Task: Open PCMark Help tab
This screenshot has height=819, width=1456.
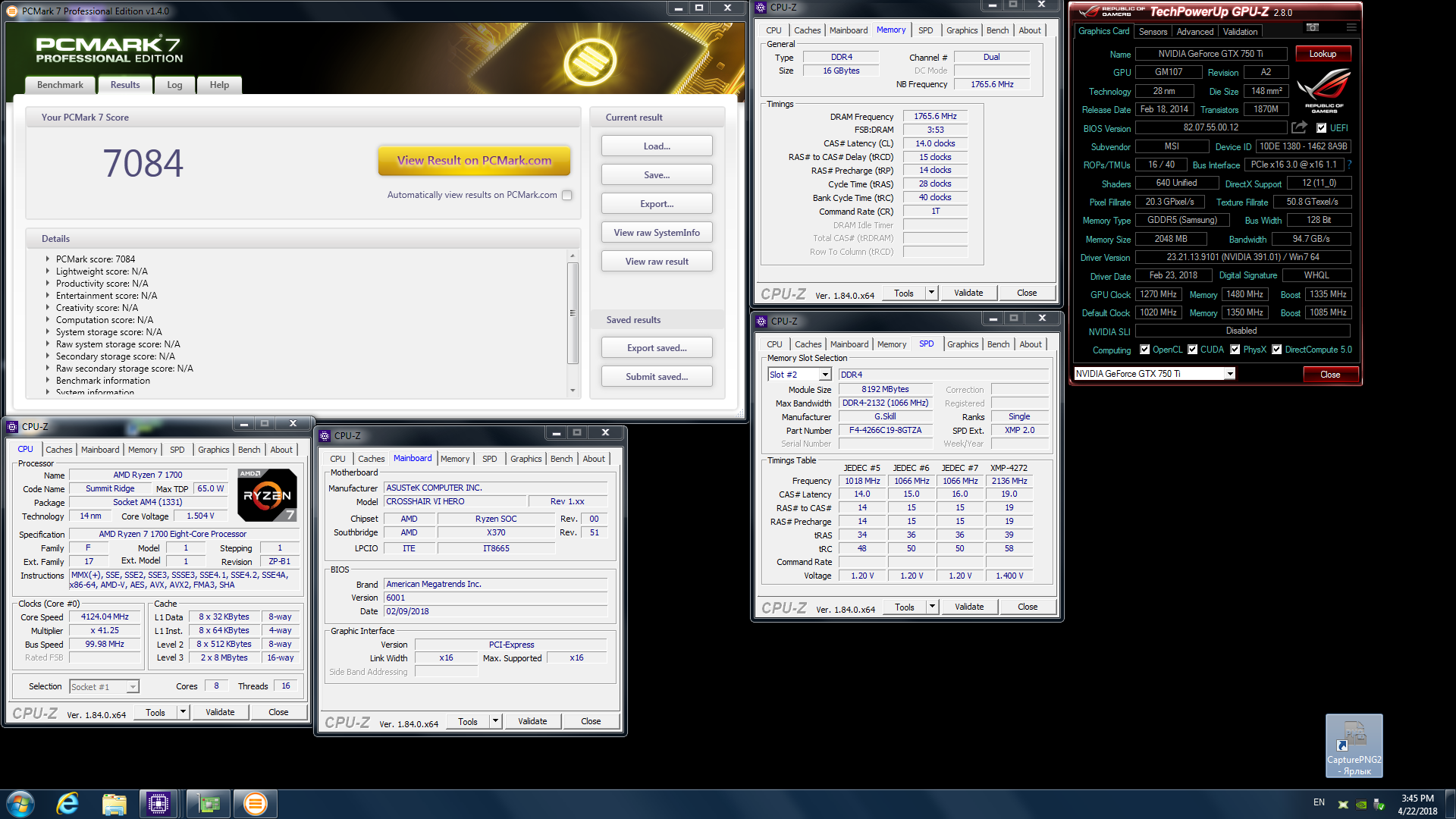Action: [x=219, y=85]
